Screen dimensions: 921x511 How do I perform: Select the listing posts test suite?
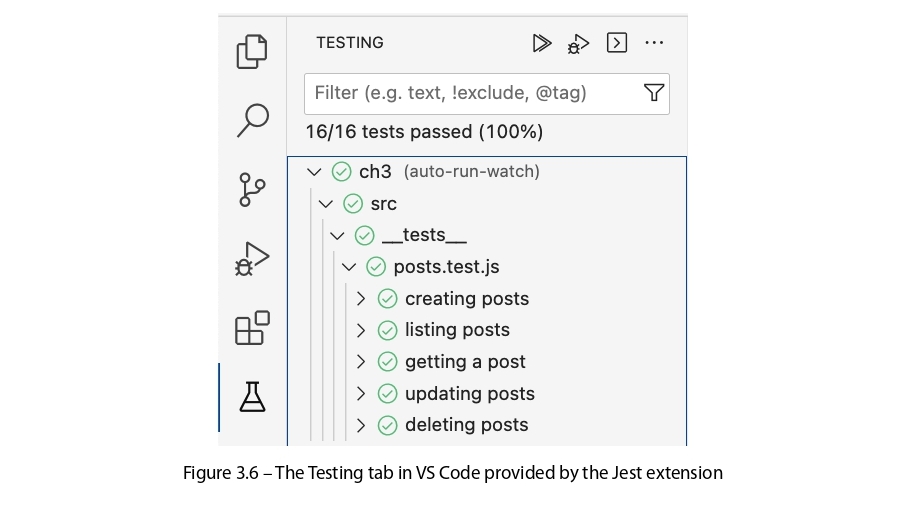pyautogui.click(x=457, y=330)
